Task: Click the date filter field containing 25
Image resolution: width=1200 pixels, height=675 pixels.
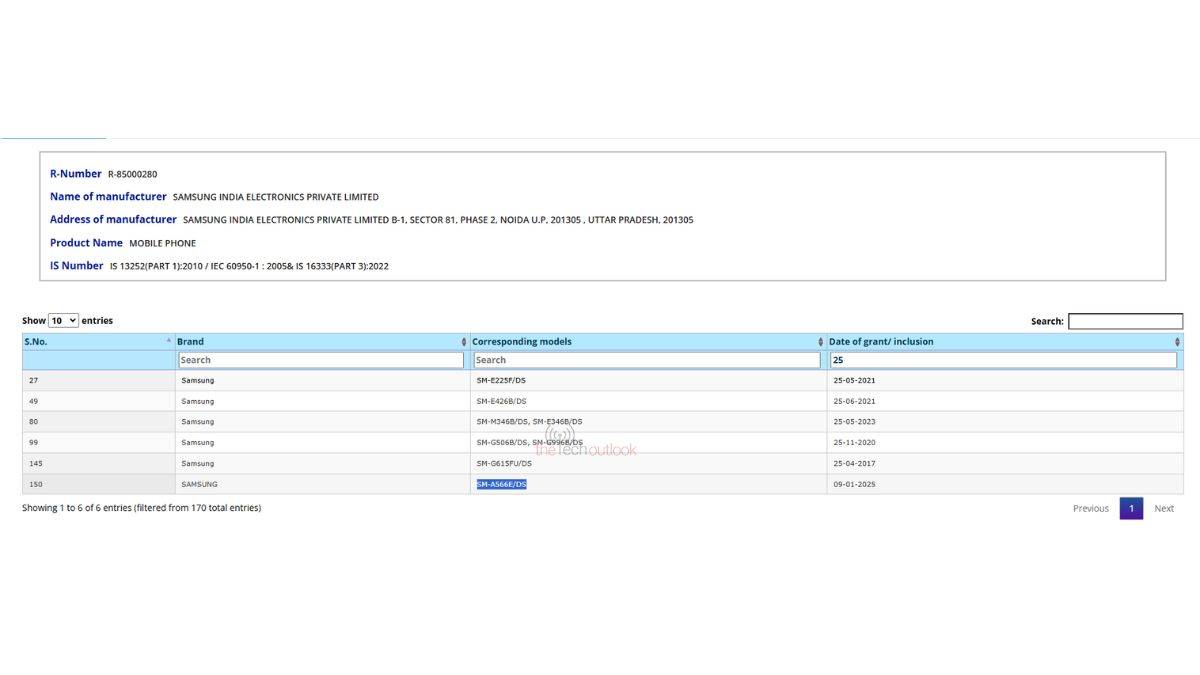Action: [1003, 360]
